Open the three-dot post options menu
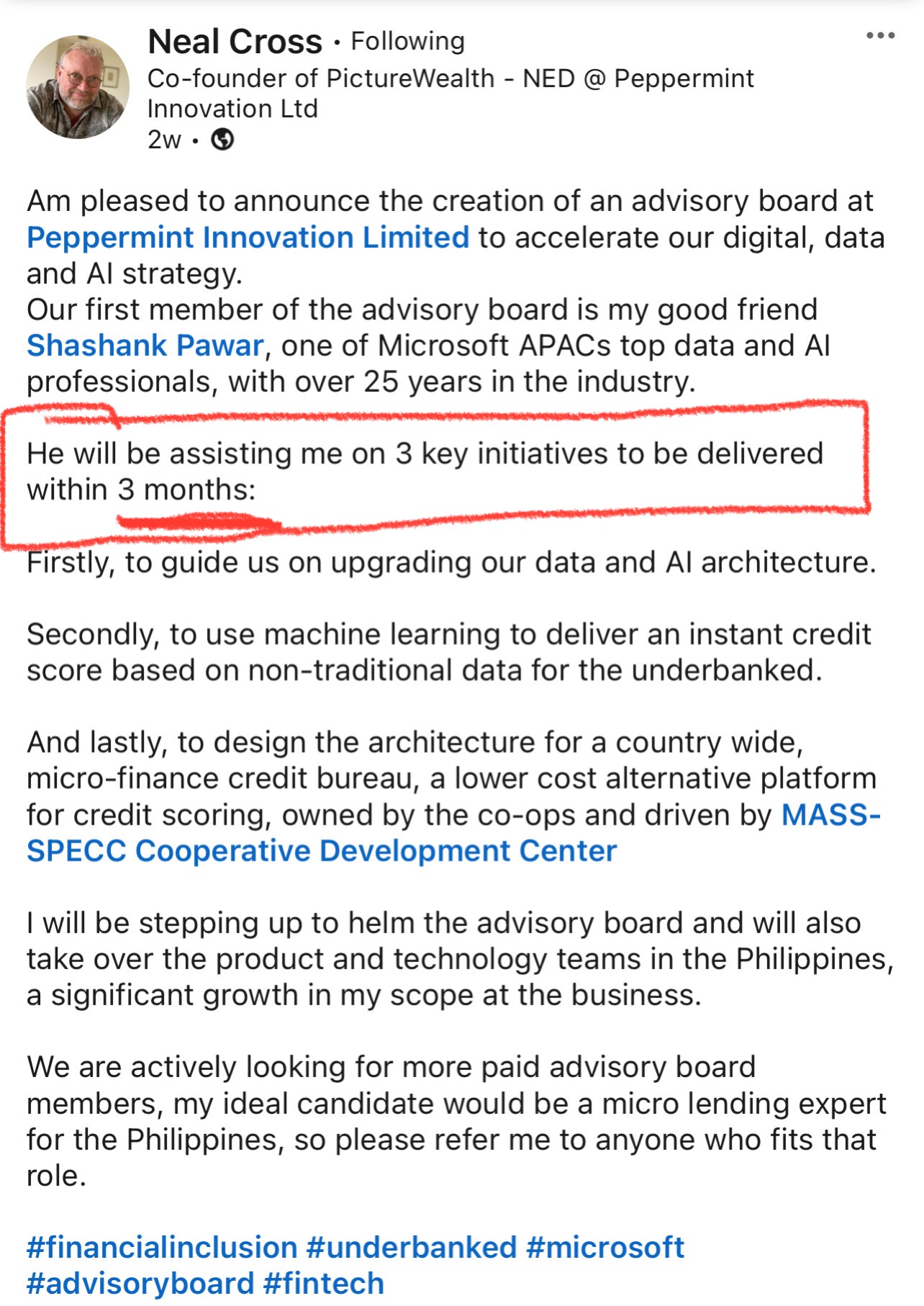Image resolution: width=924 pixels, height=1306 pixels. 880,35
